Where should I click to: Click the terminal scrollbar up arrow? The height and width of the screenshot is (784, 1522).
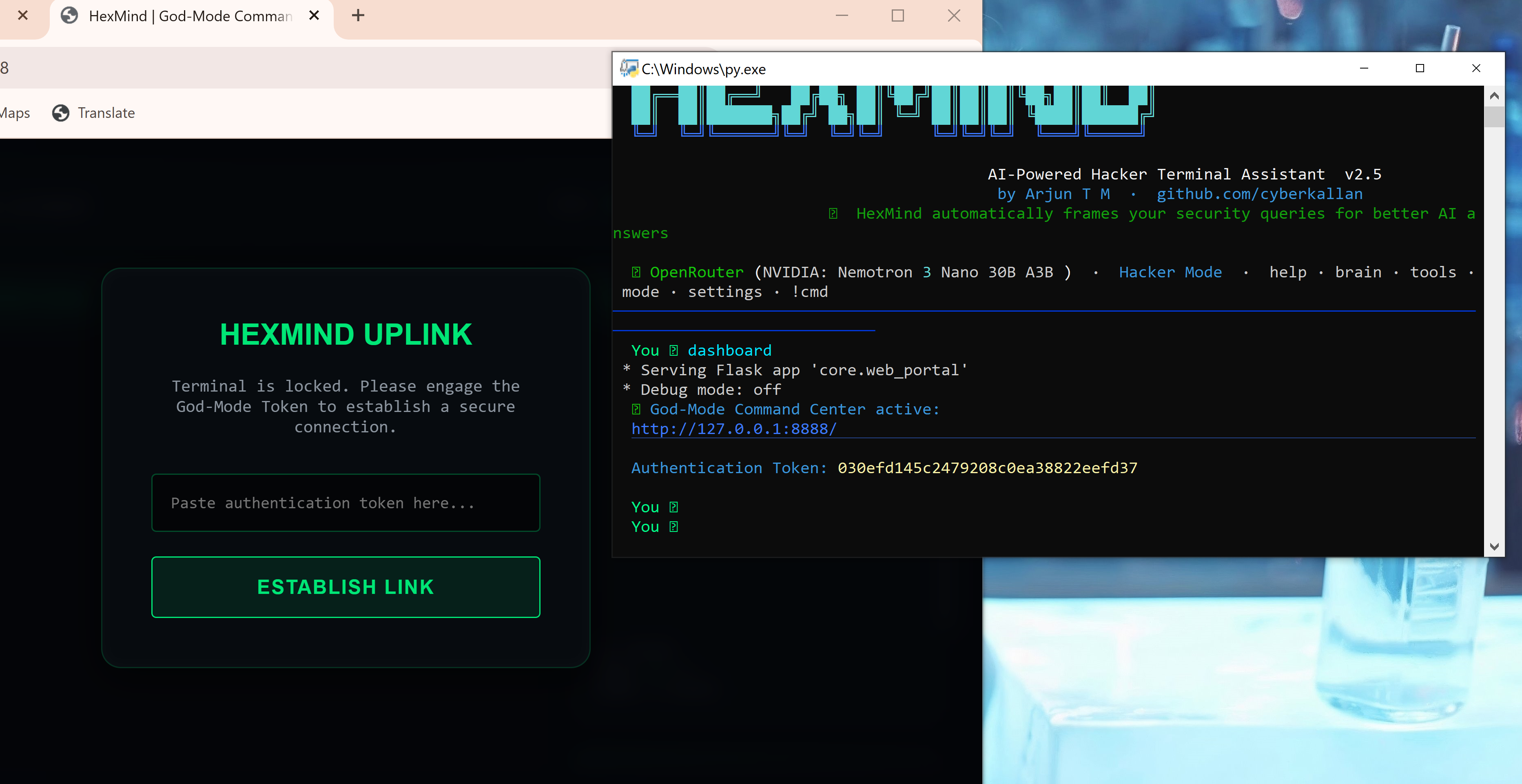(x=1494, y=95)
